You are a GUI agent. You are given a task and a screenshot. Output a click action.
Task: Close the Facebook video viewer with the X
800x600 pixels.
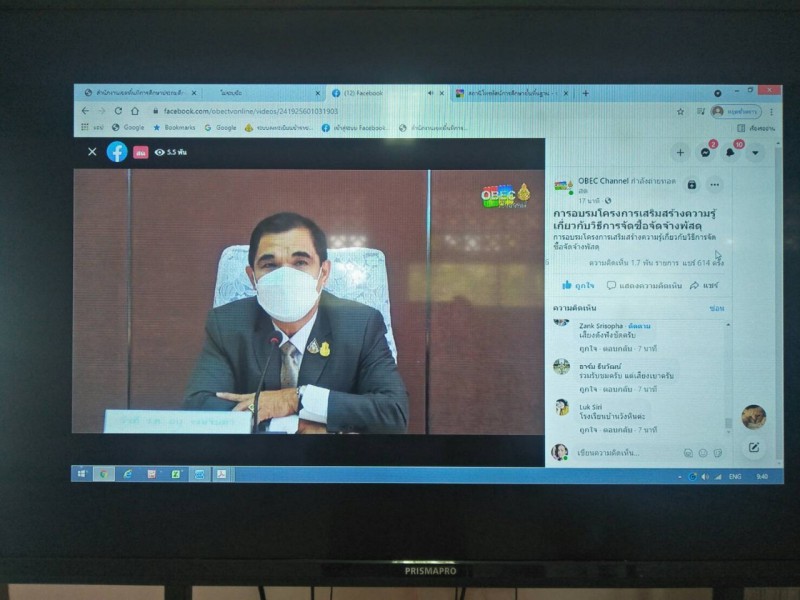coord(92,152)
